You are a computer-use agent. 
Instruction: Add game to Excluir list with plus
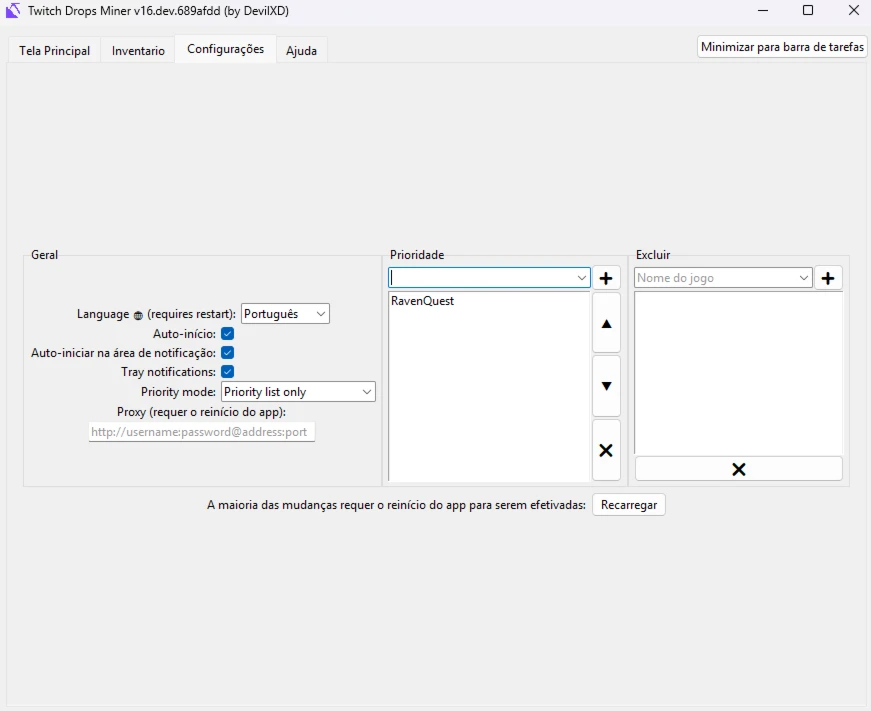(828, 278)
